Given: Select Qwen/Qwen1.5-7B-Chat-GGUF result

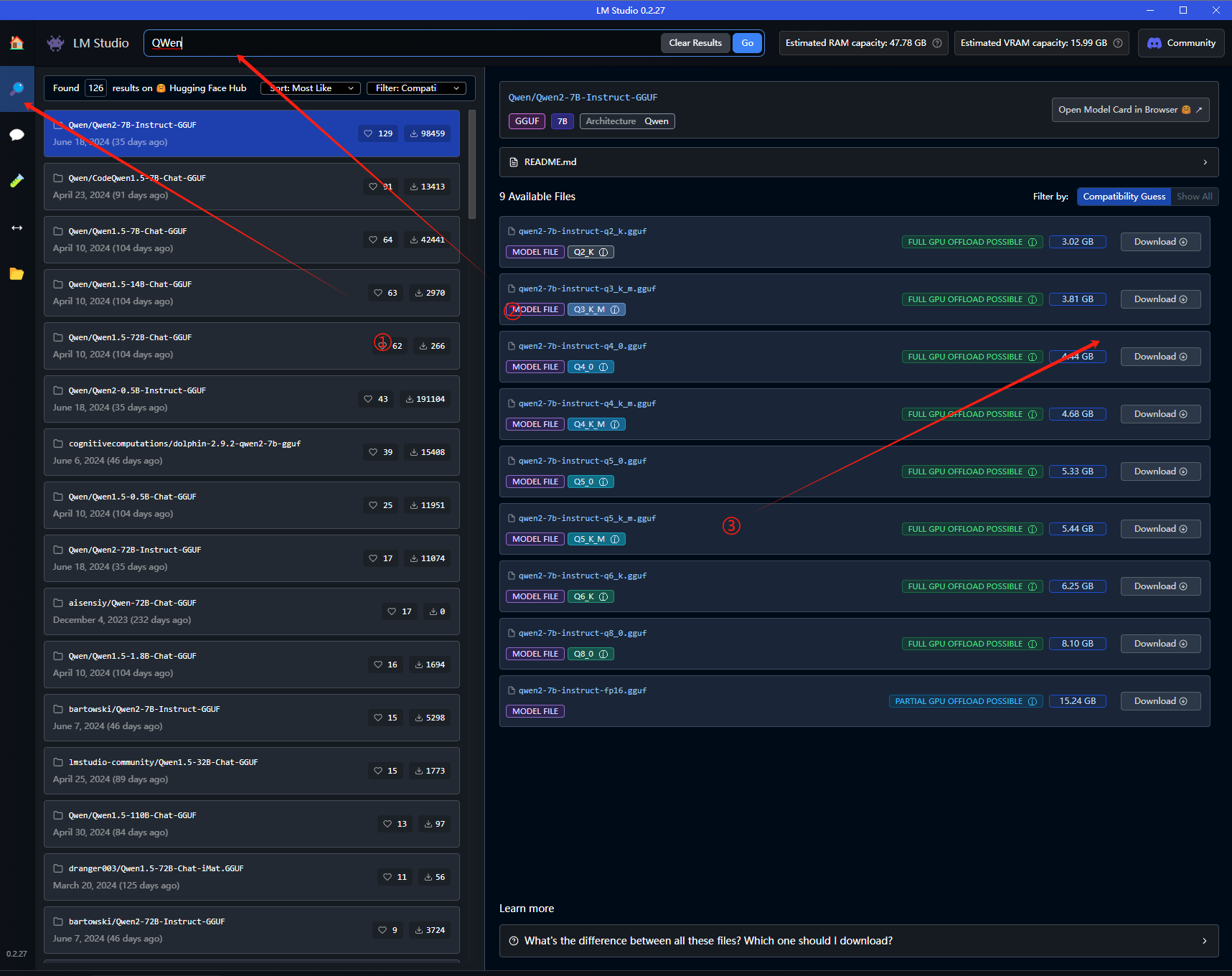Looking at the screenshot, I should (x=252, y=240).
